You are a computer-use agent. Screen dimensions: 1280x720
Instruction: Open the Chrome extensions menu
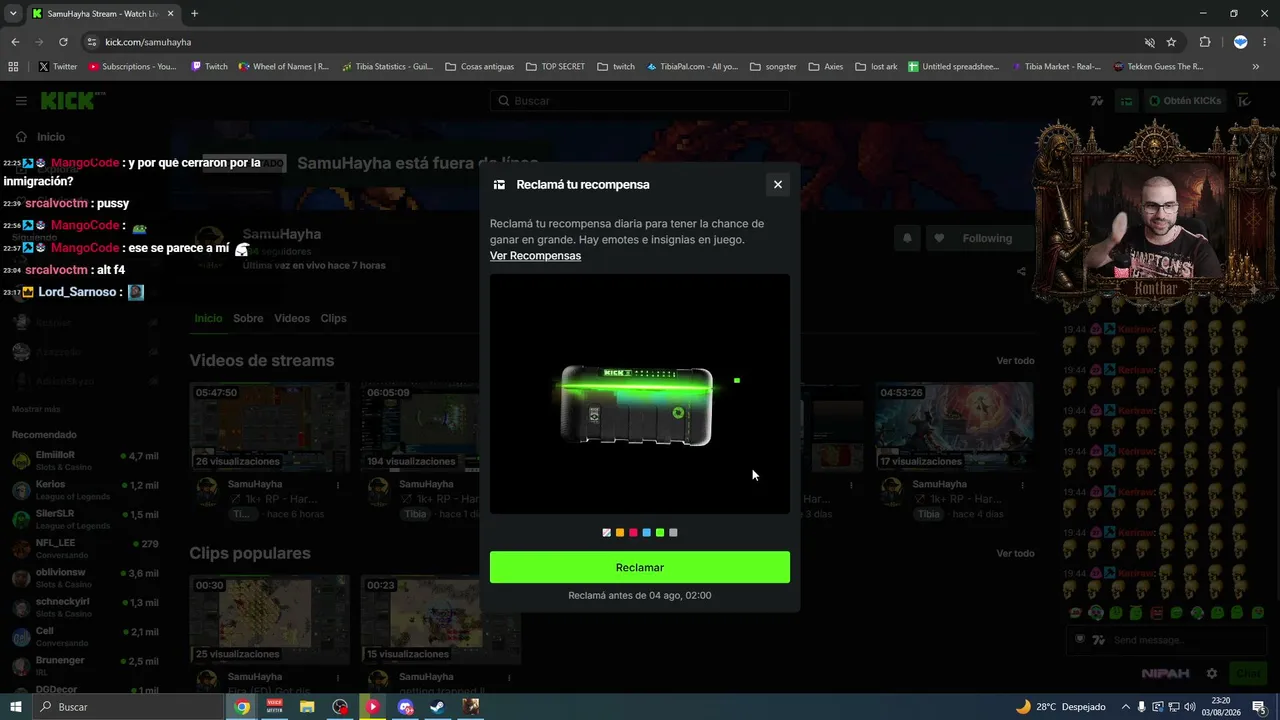point(1205,42)
